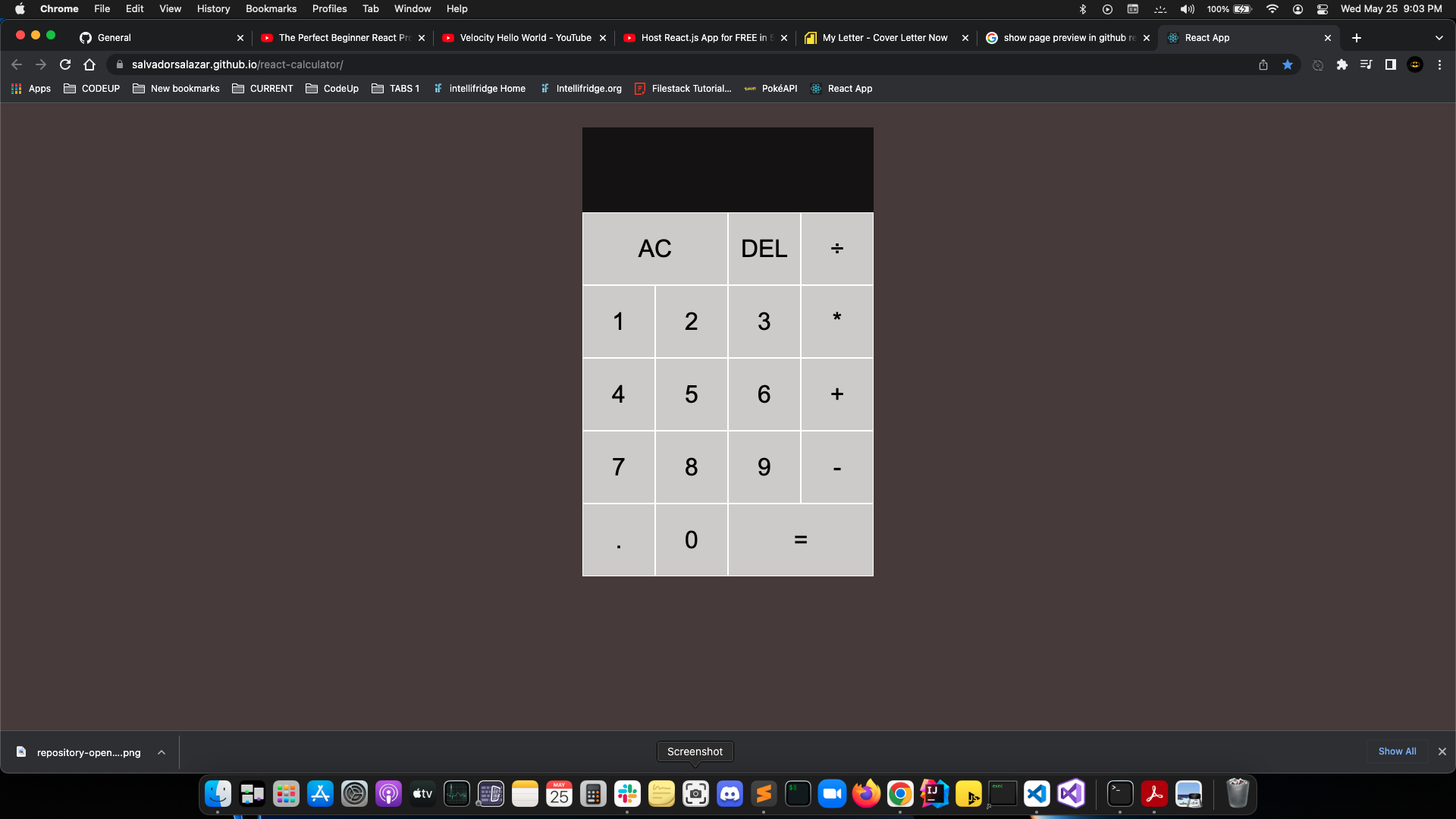Reload the react-calculator page
The image size is (1456, 819).
pyautogui.click(x=65, y=64)
